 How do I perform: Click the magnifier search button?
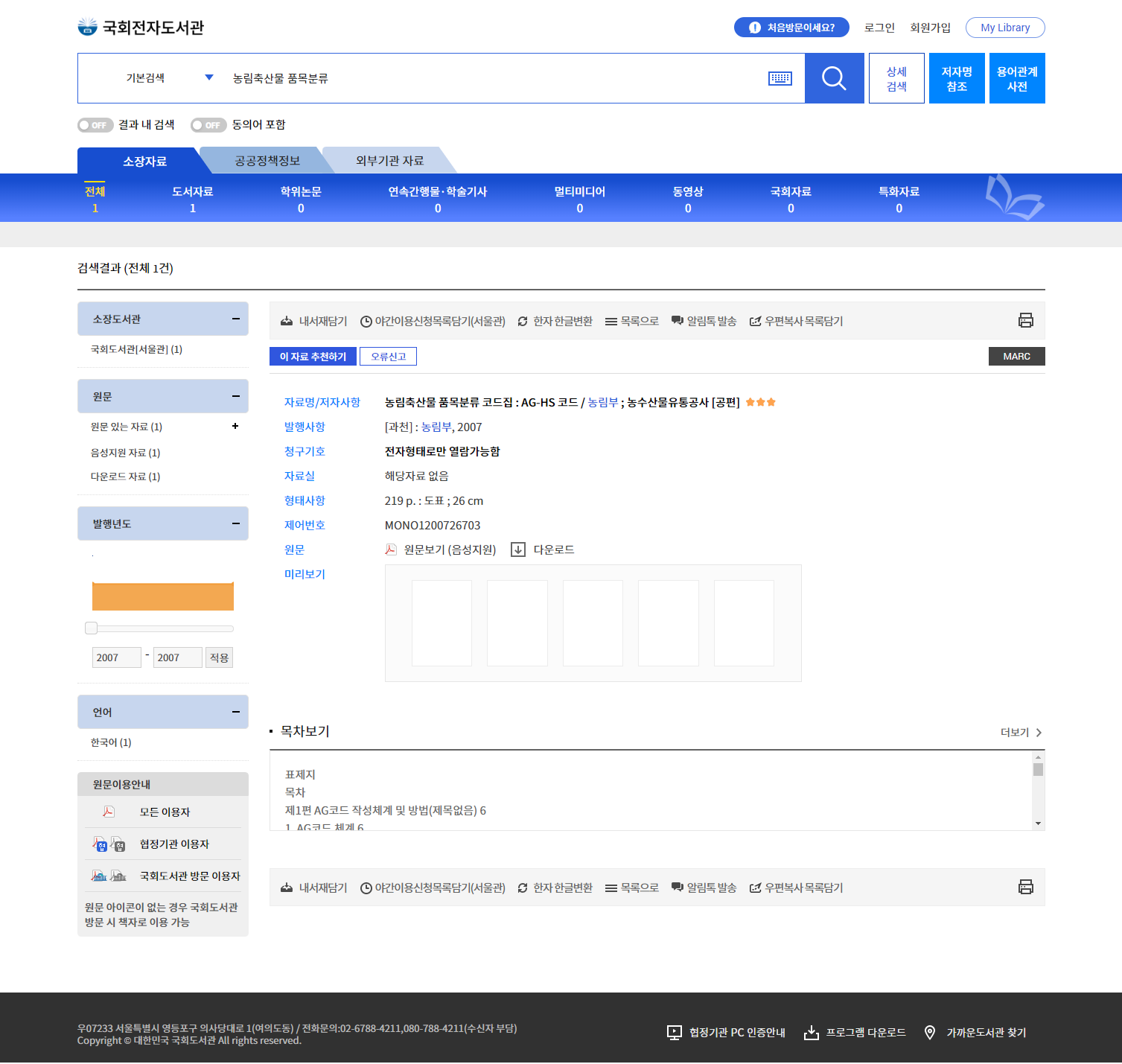tap(834, 78)
